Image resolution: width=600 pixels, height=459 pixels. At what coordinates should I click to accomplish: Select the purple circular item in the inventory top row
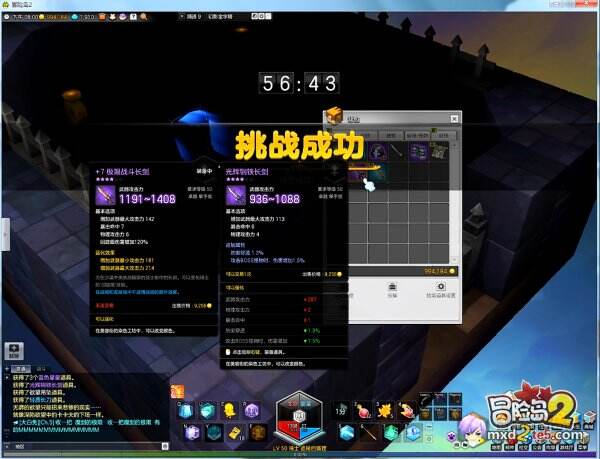click(x=378, y=152)
